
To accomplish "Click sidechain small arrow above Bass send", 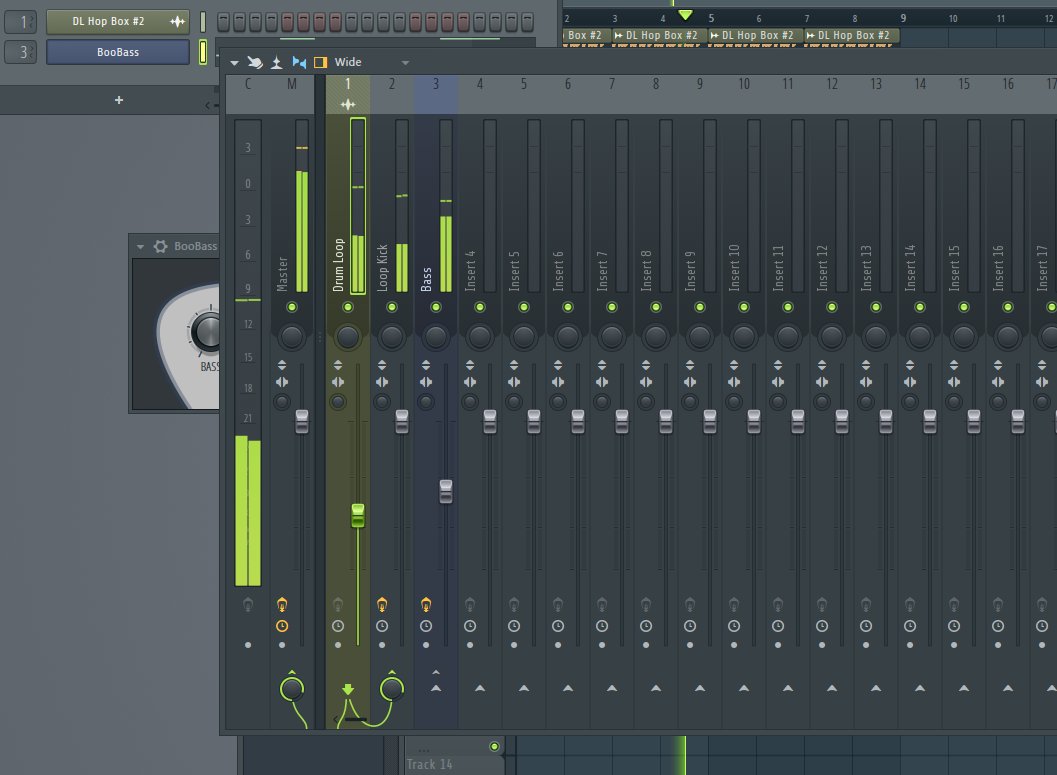I will (436, 673).
